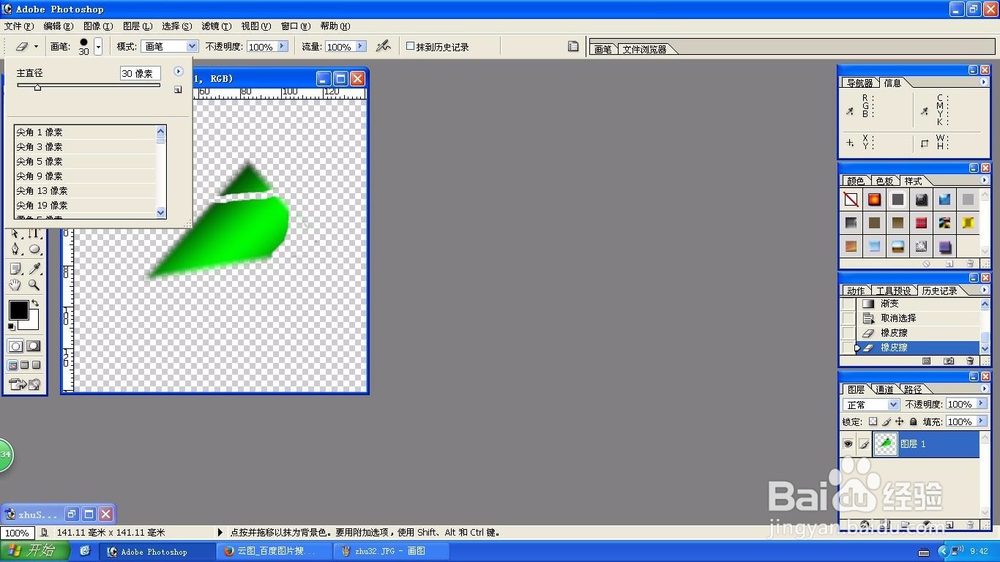Enable 'Erase to History' checkbox

coord(410,46)
